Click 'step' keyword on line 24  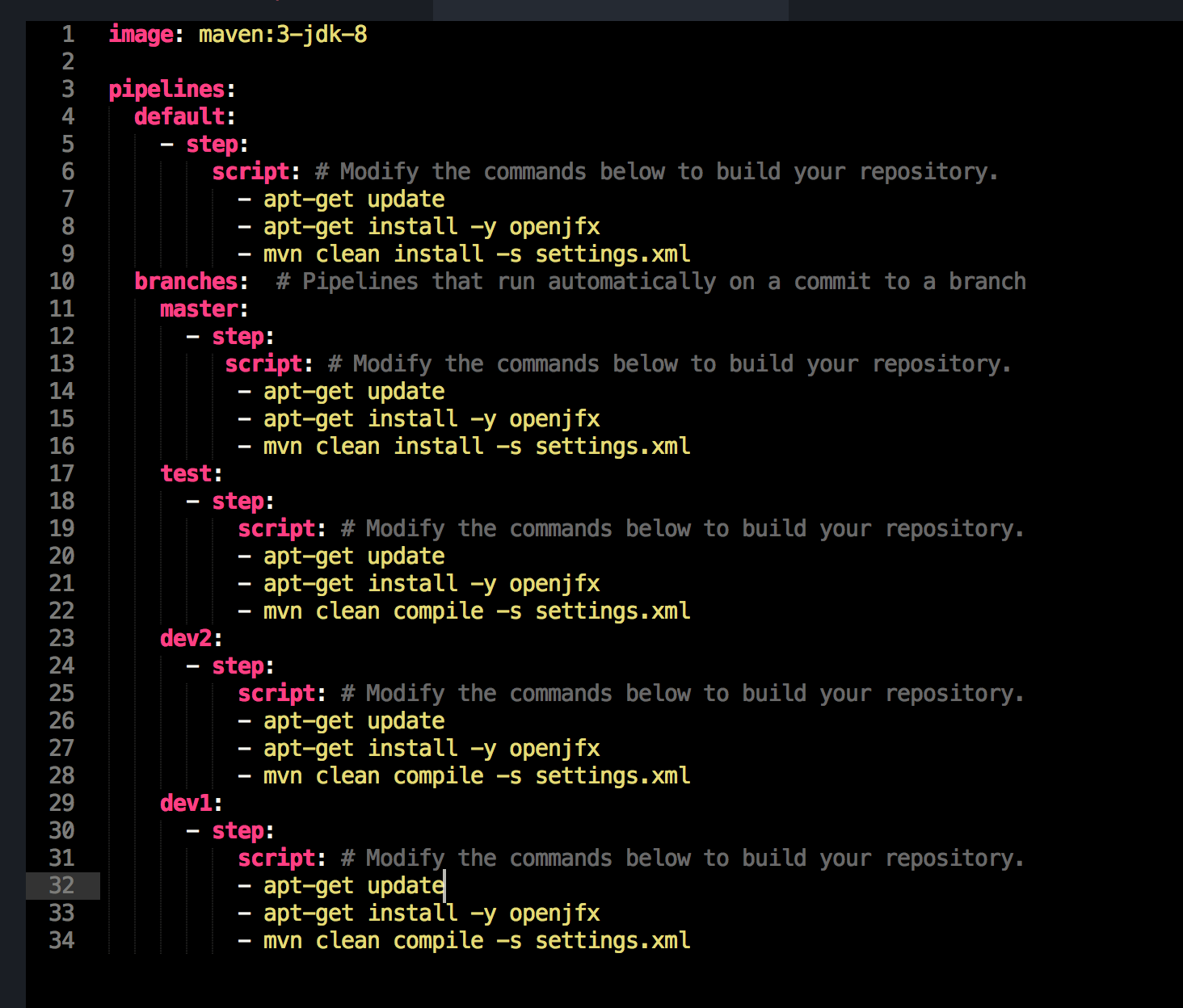tap(238, 666)
